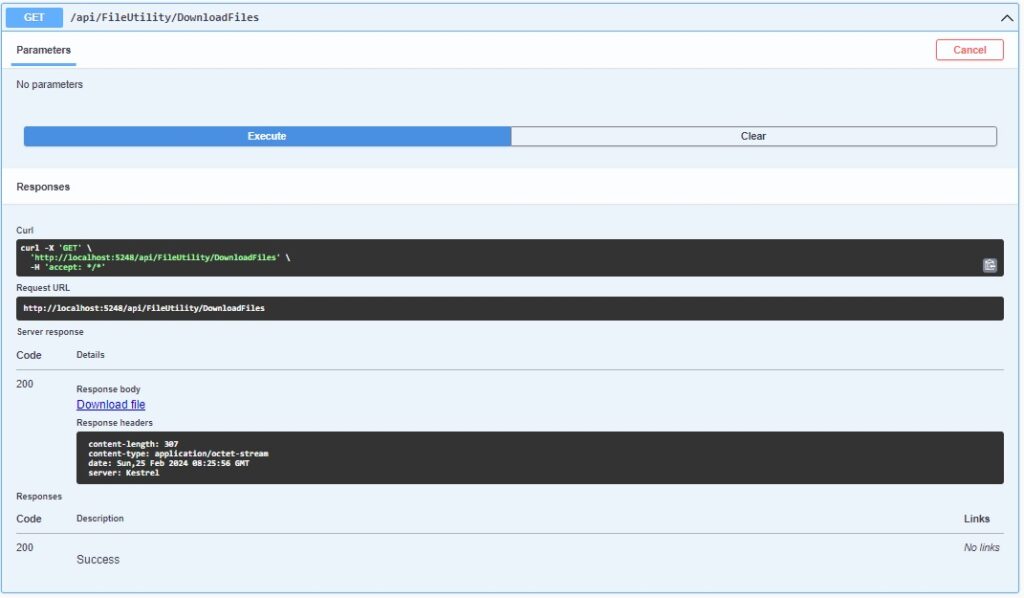Click the Description column header

pyautogui.click(x=100, y=519)
